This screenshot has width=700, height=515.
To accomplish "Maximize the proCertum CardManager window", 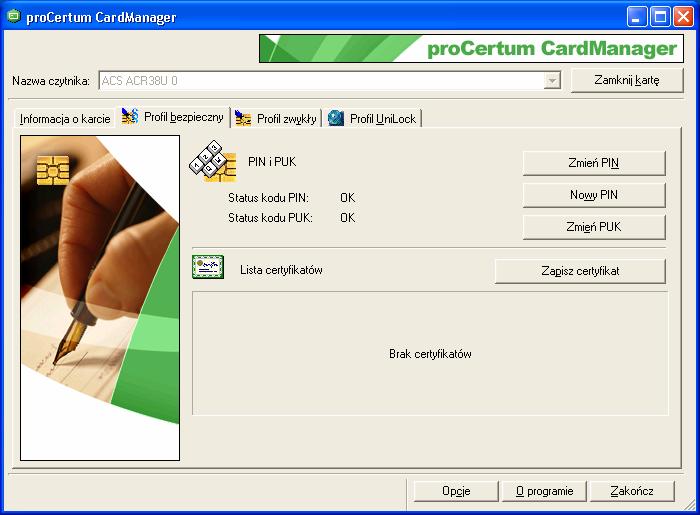I will point(660,17).
